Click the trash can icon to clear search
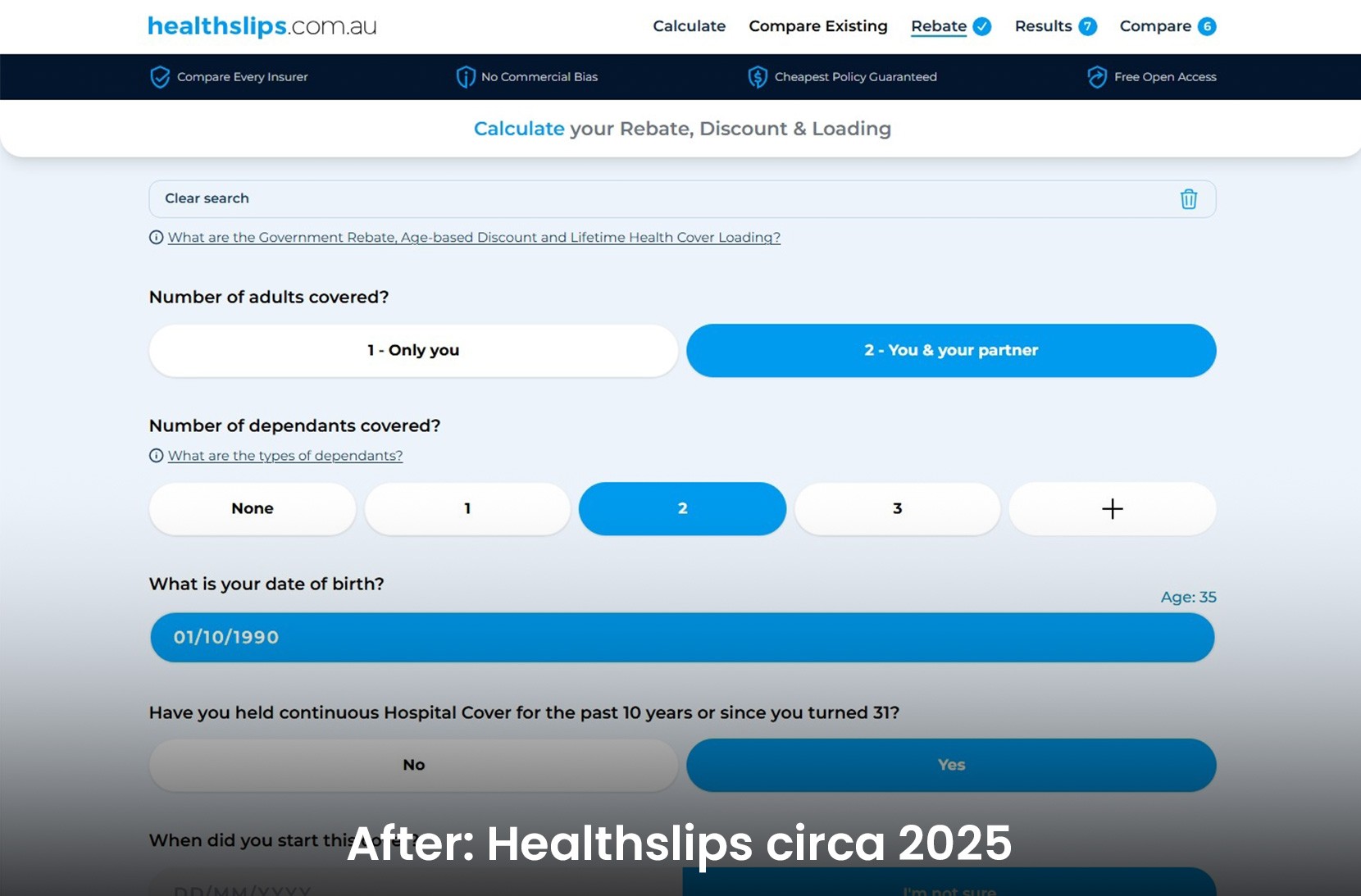Screen dimensions: 1361x896 click(x=1189, y=199)
